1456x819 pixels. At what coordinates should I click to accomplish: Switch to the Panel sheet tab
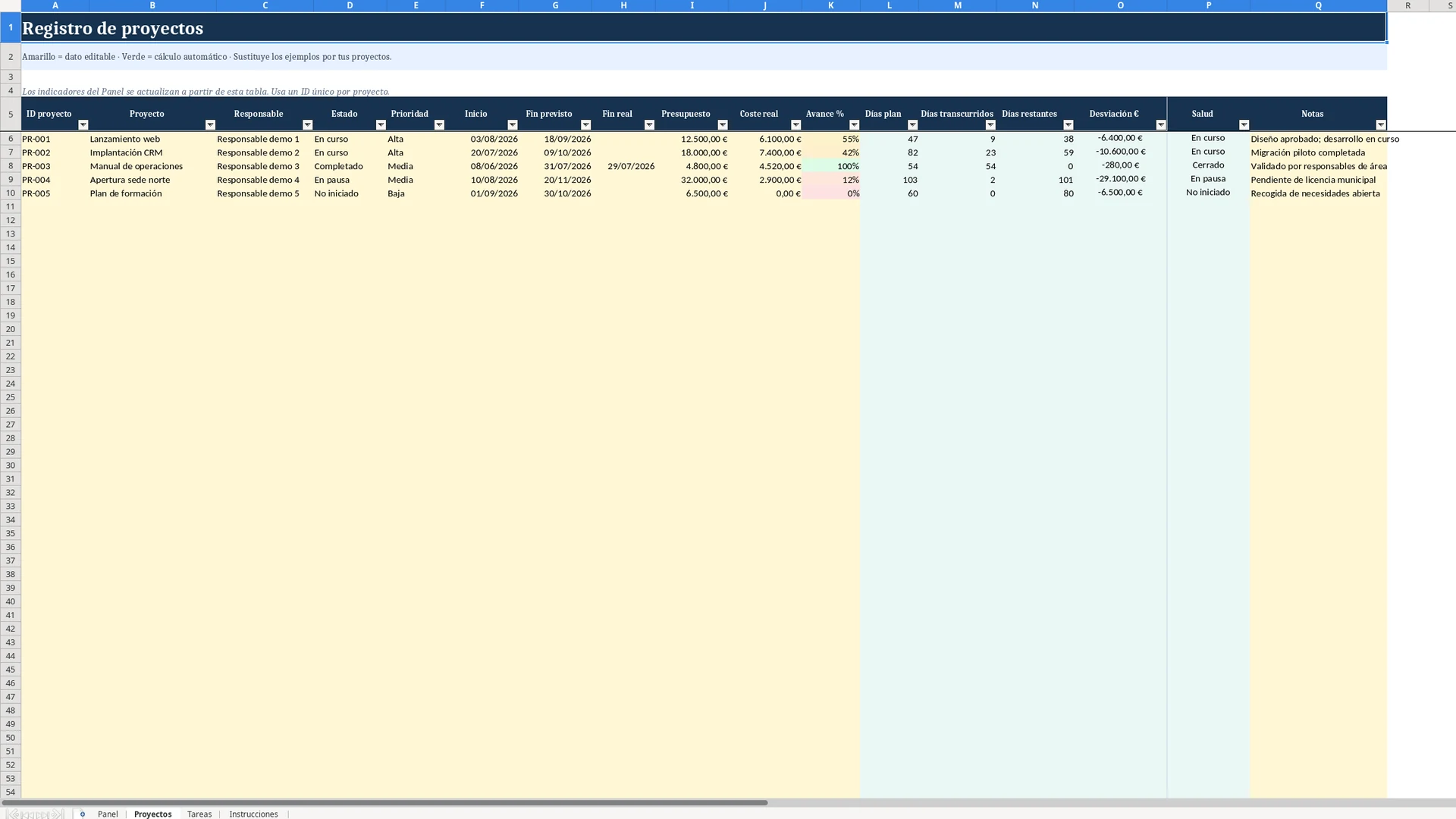click(x=108, y=814)
